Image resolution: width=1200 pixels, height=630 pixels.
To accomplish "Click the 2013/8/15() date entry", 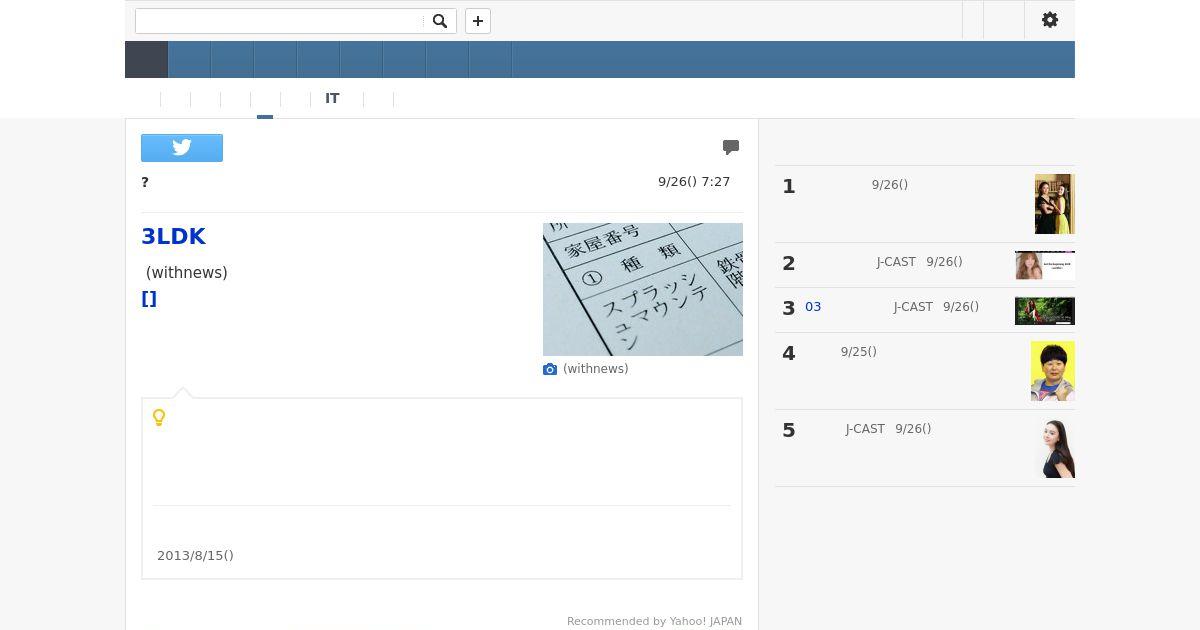I will click(195, 555).
